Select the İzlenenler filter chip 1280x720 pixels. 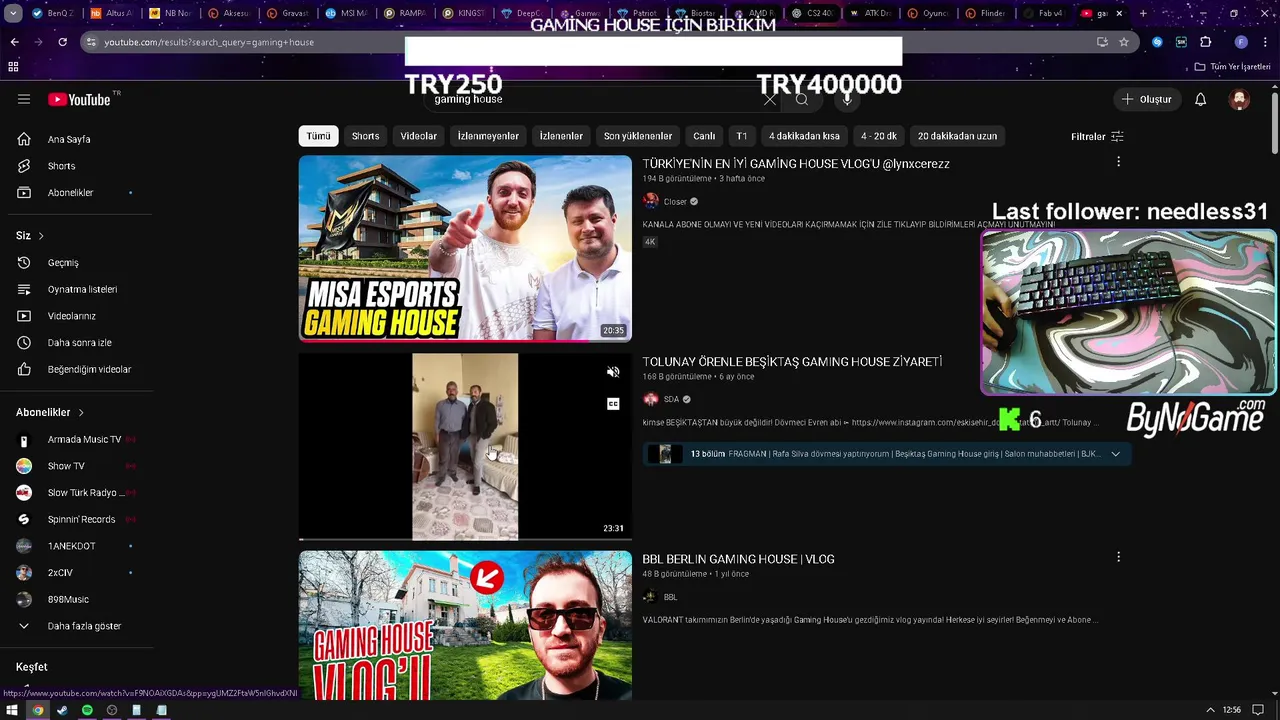click(561, 136)
